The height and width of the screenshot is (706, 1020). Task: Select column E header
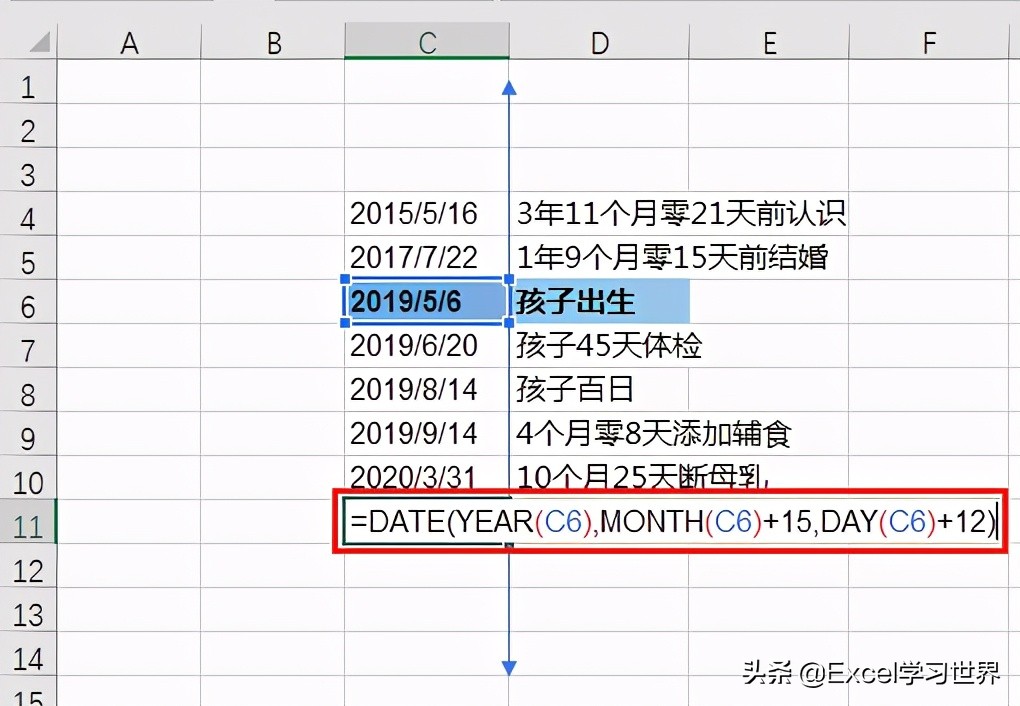[x=769, y=42]
